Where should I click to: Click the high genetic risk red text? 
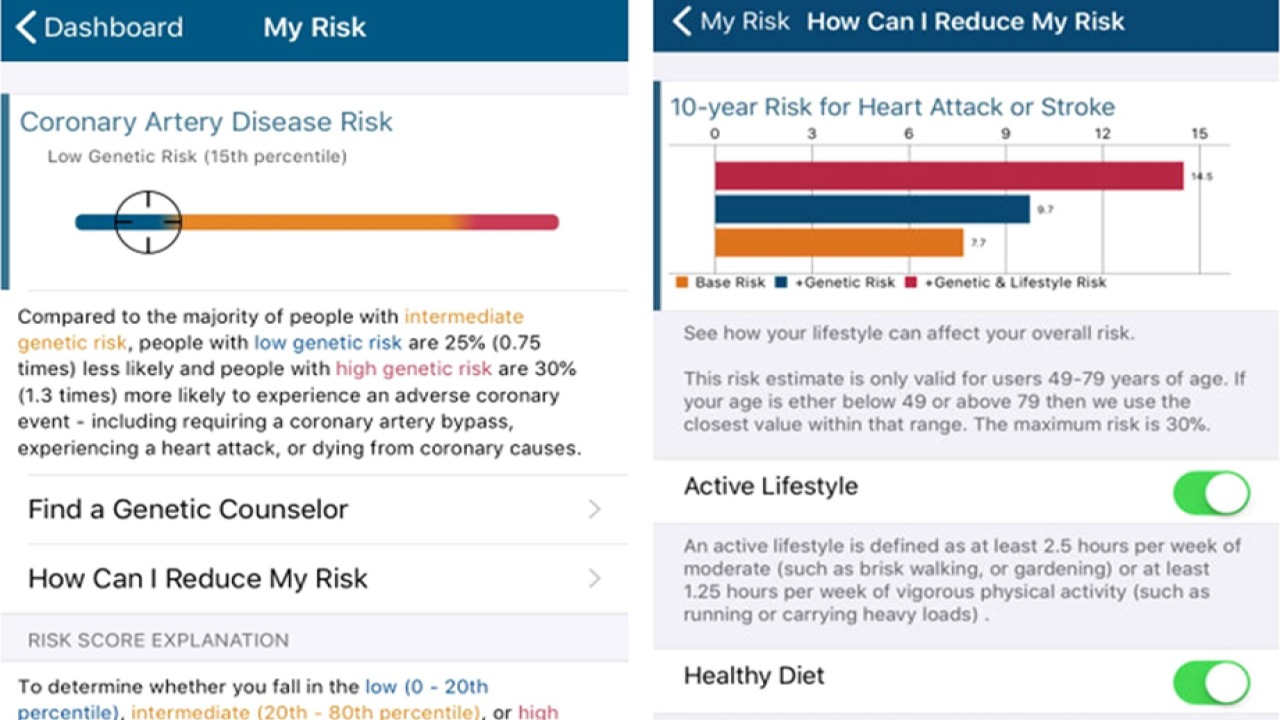[413, 369]
